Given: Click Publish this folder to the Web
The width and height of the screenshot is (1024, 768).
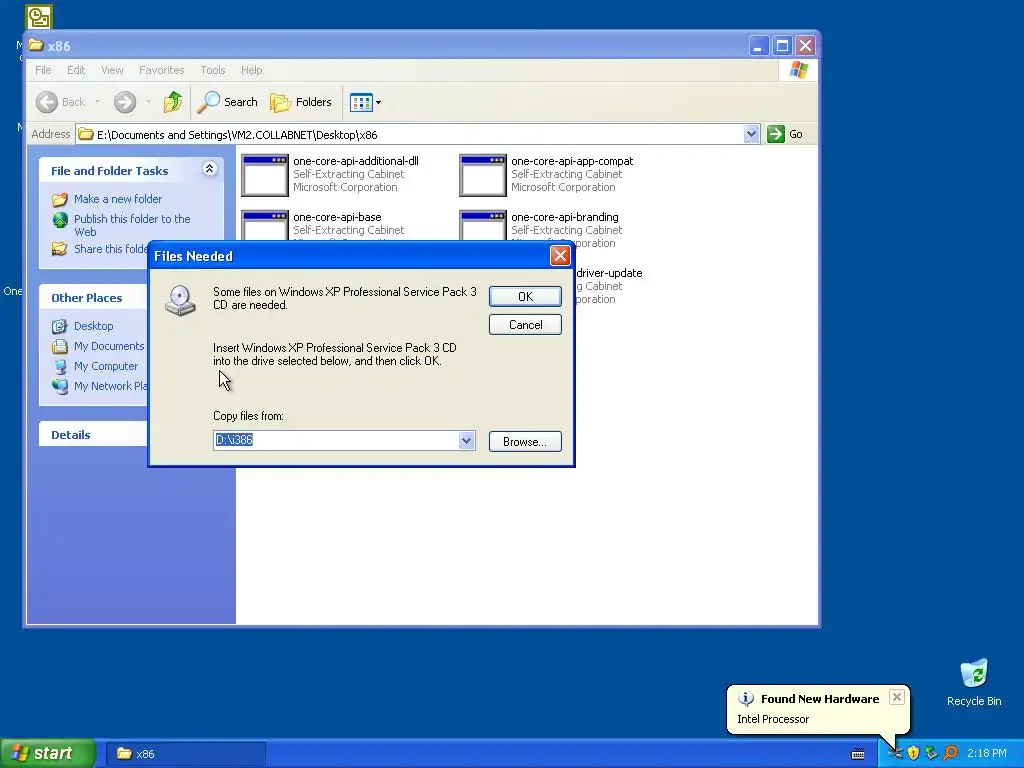Looking at the screenshot, I should coord(132,225).
